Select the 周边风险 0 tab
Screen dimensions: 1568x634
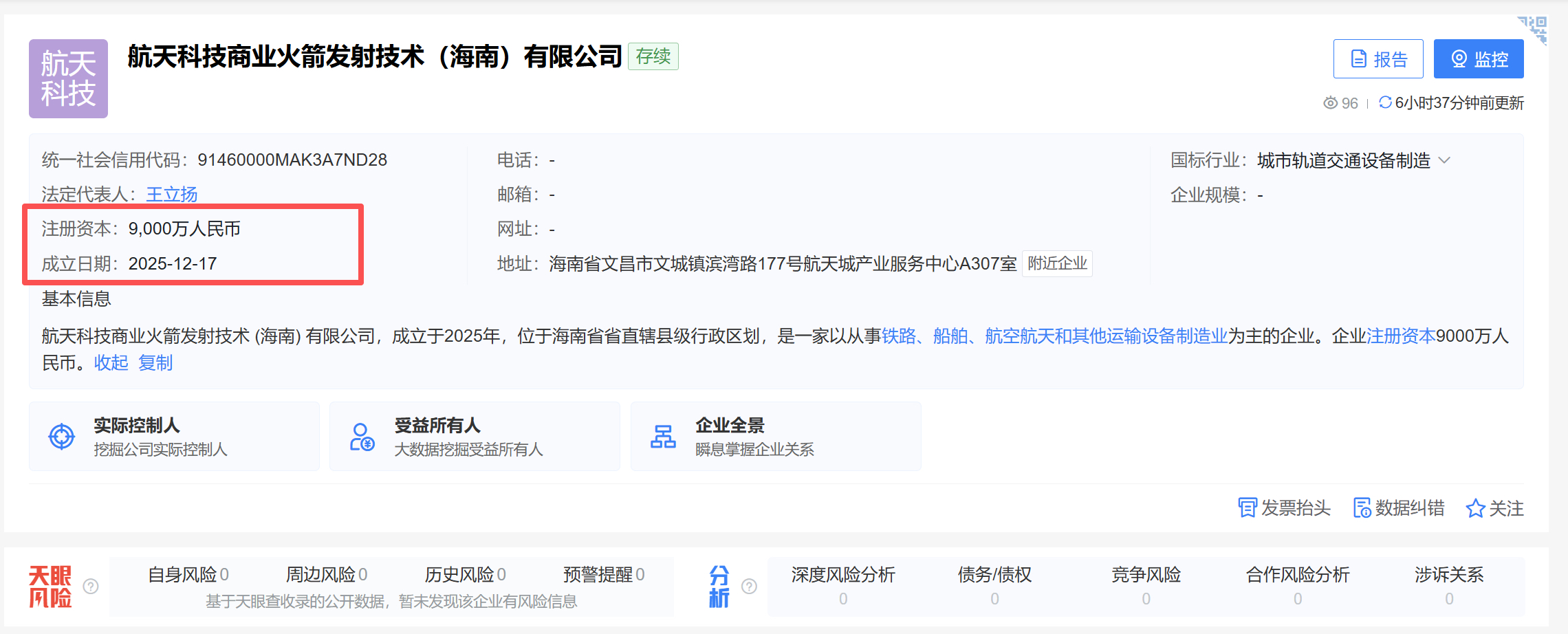pos(327,575)
